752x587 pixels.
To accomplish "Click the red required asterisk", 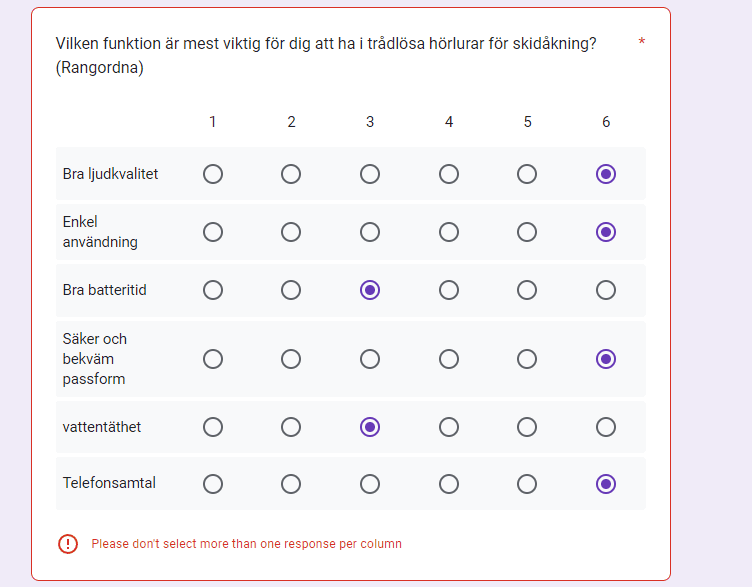I will point(641,42).
